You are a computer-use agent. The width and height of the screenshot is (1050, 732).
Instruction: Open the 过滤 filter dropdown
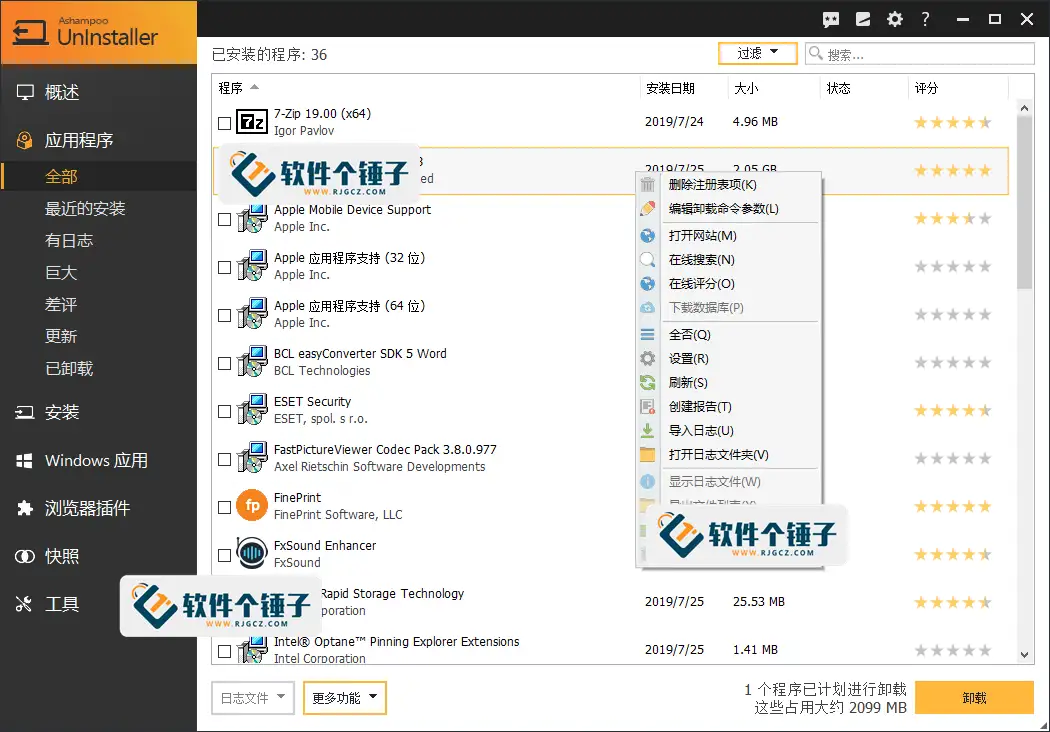tap(757, 54)
